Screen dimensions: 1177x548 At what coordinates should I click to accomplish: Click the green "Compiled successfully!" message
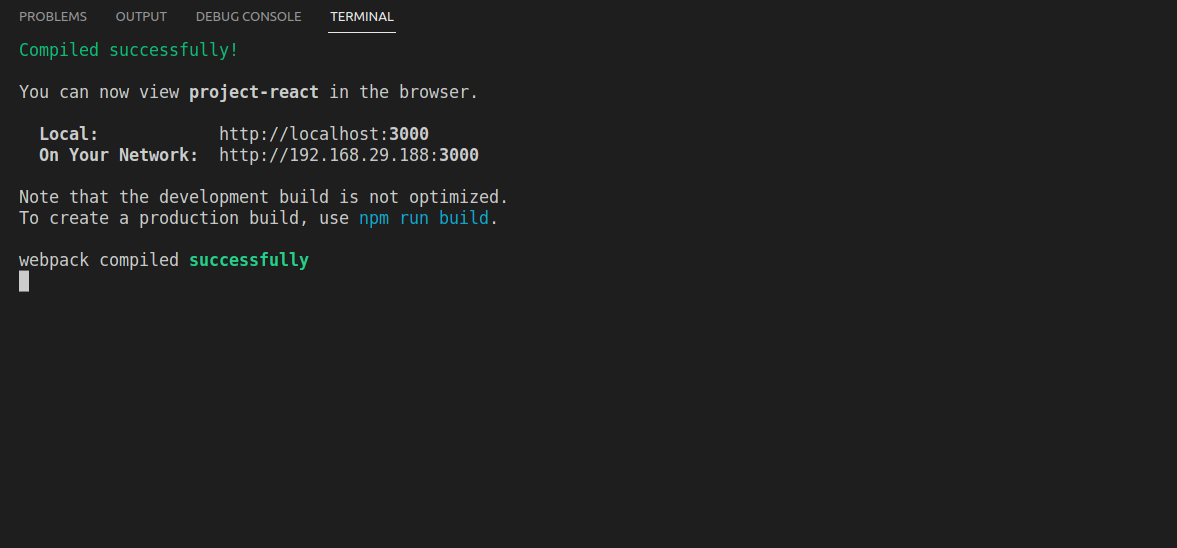tap(128, 50)
